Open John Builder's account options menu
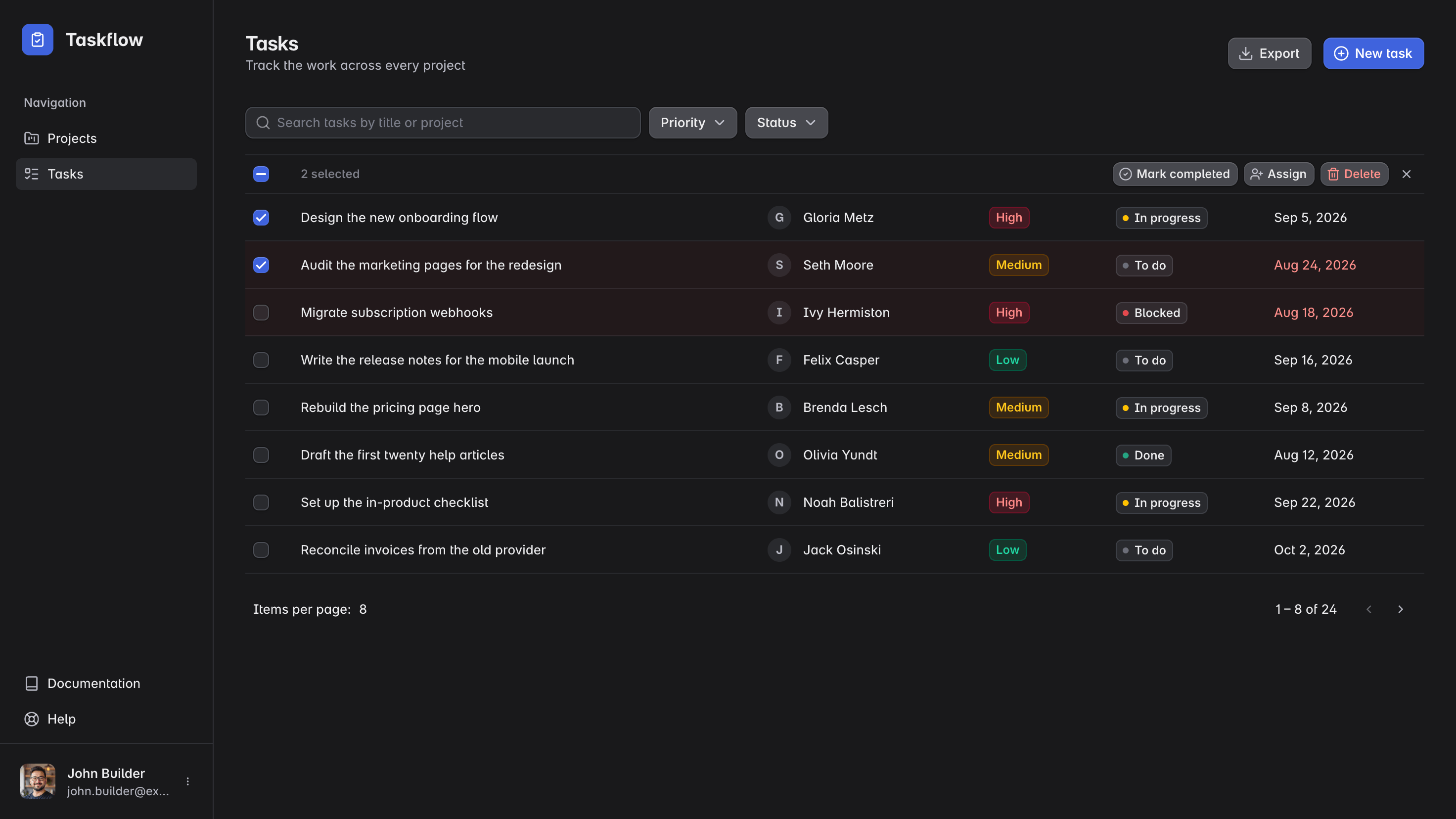Screen dimensions: 1456x819 (187, 781)
